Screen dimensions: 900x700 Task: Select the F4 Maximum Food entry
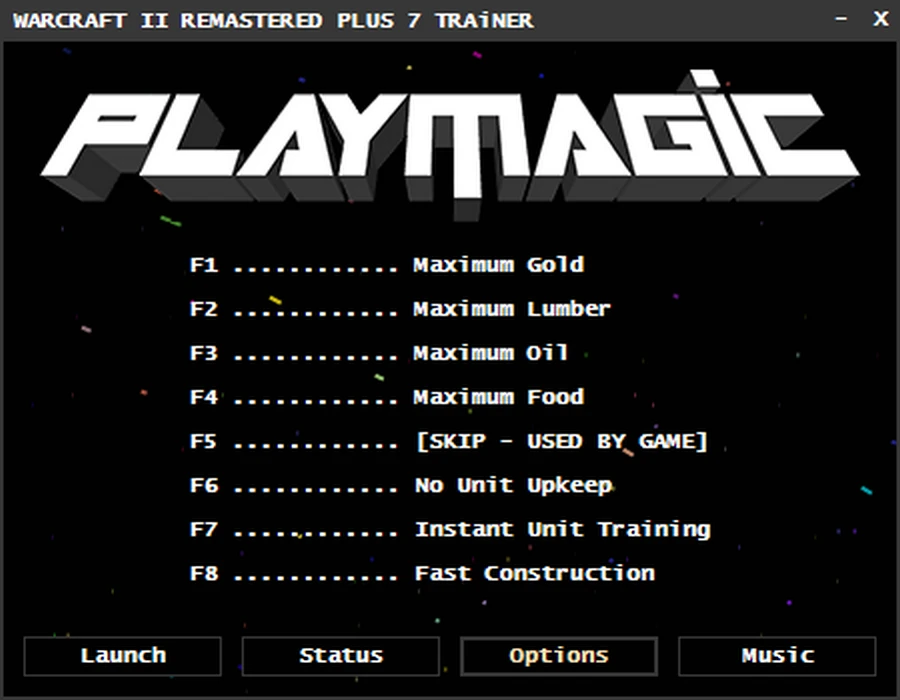click(387, 397)
